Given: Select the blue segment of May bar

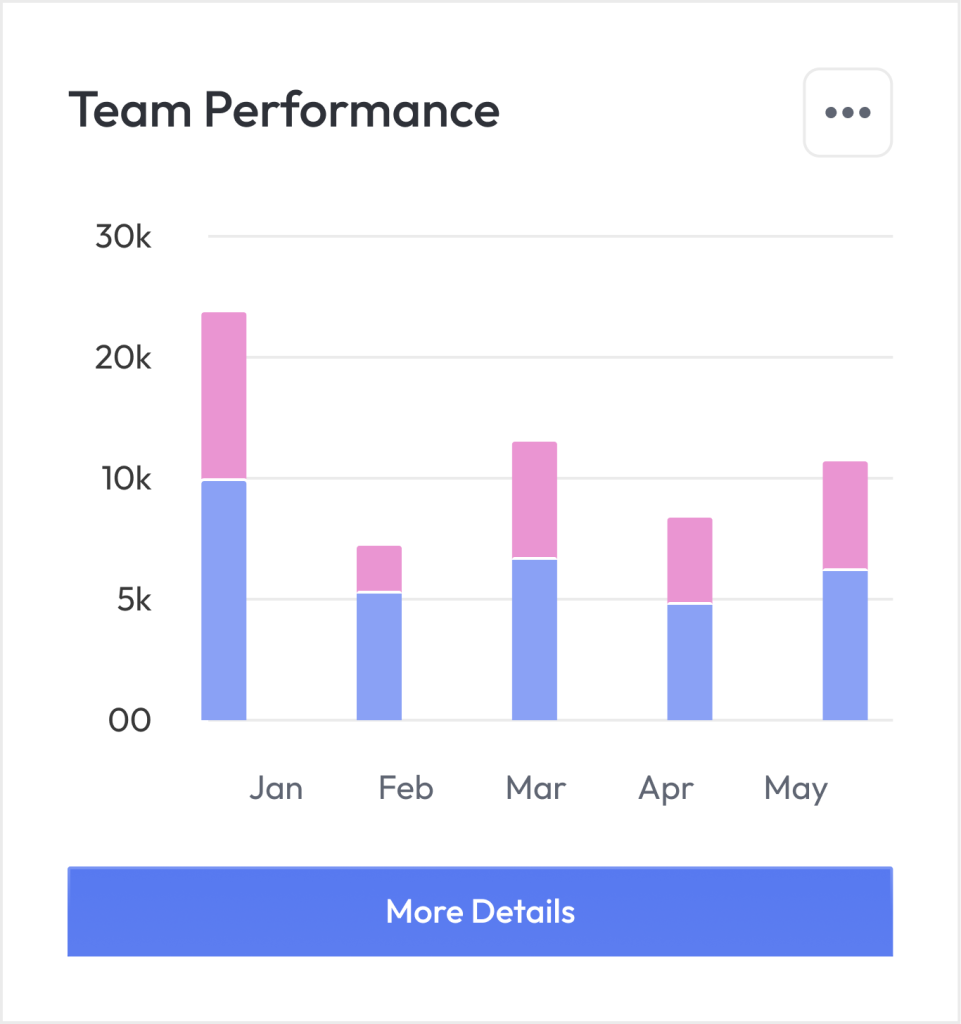Looking at the screenshot, I should 845,645.
